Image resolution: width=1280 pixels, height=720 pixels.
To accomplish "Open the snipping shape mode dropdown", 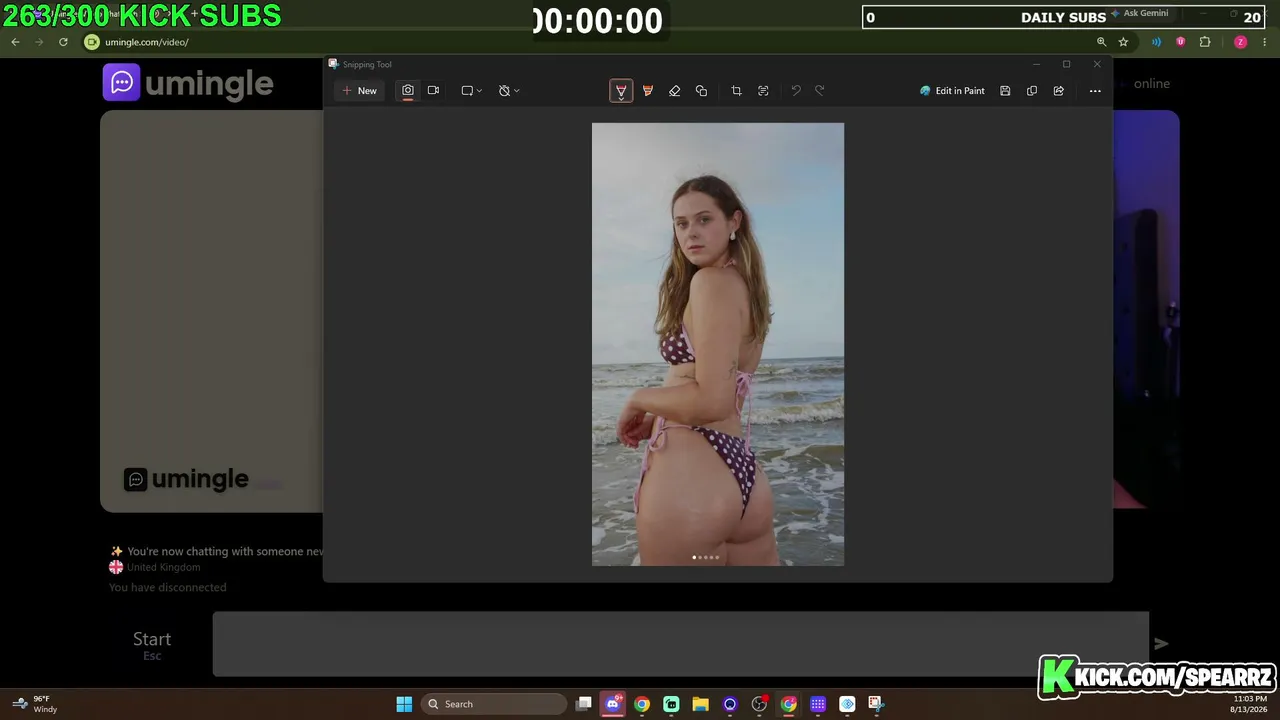I will (471, 91).
